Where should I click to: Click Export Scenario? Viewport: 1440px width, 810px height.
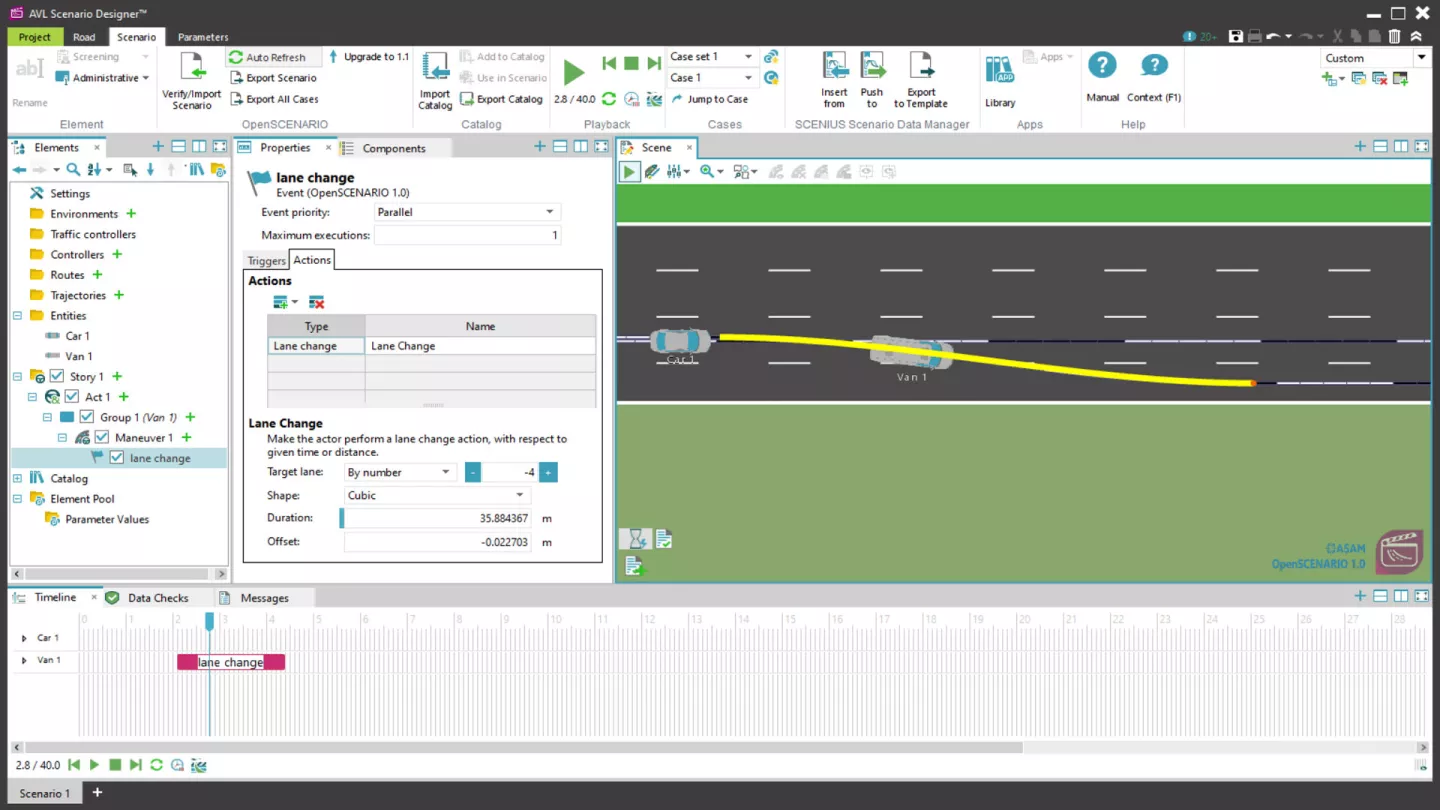click(x=273, y=78)
